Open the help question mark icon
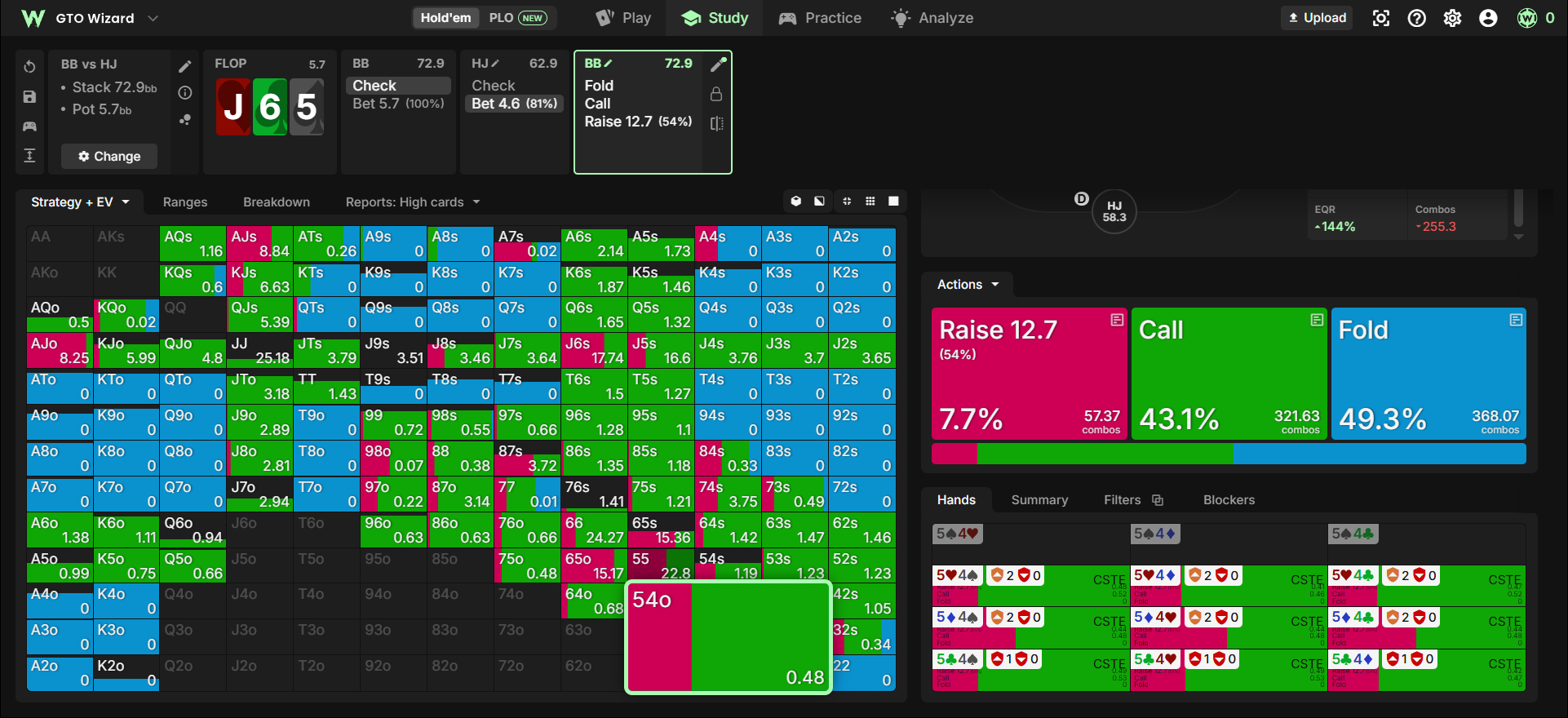Viewport: 1568px width, 718px height. (1417, 18)
